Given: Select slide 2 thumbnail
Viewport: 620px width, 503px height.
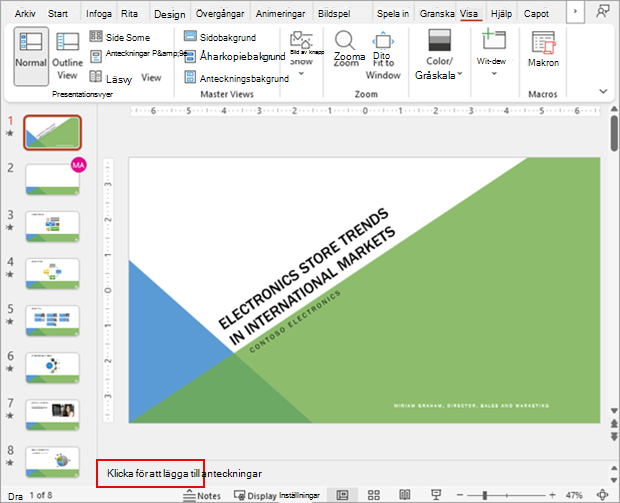Looking at the screenshot, I should pyautogui.click(x=53, y=180).
